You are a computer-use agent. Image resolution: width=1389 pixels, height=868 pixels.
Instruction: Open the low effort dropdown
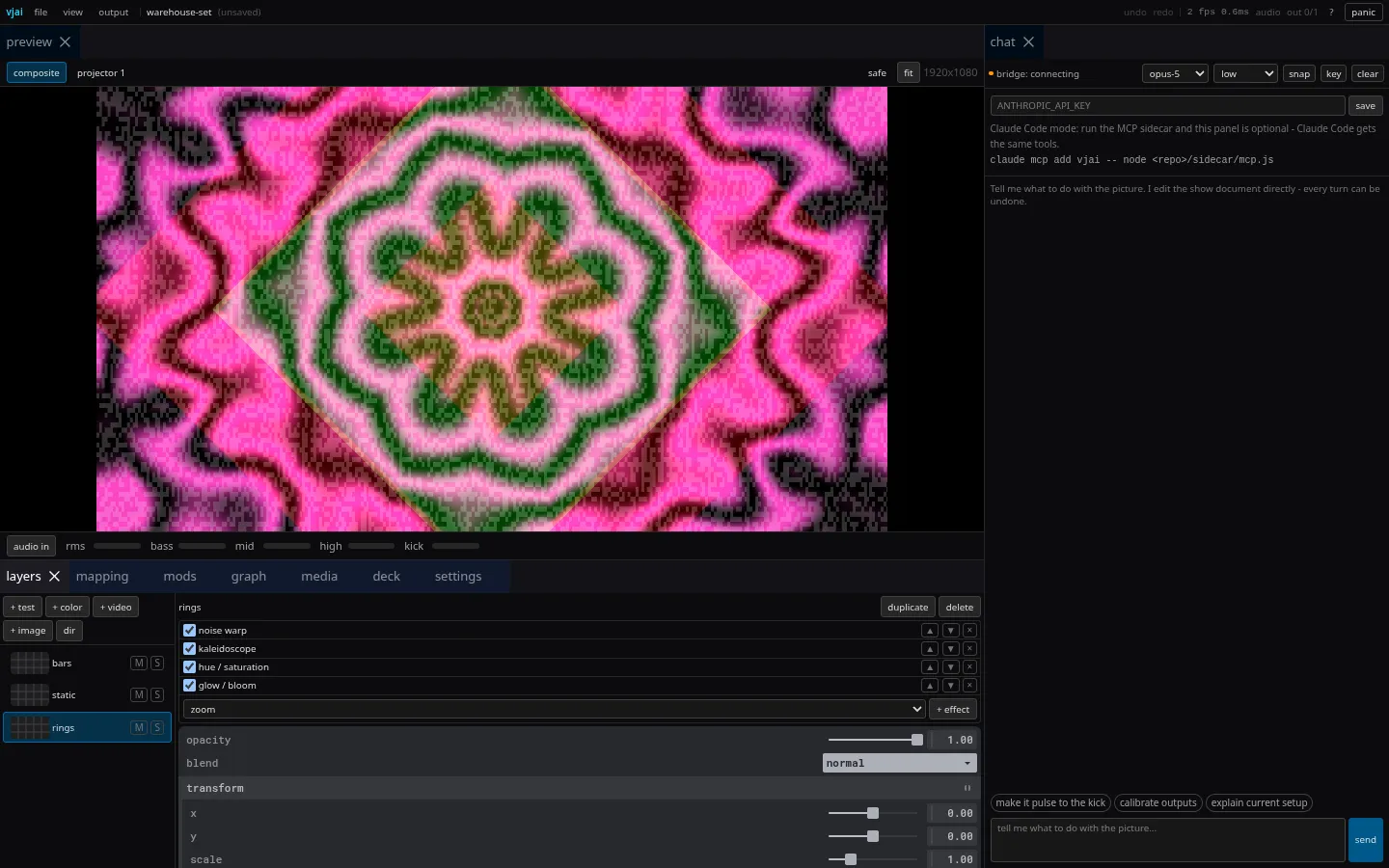1245,74
